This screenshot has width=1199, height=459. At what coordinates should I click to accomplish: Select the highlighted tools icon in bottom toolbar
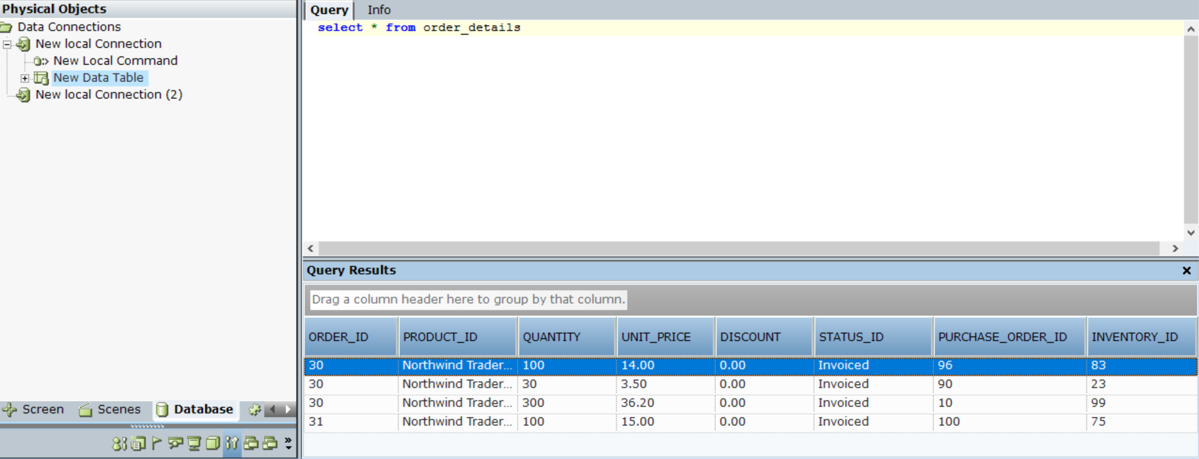coord(231,443)
